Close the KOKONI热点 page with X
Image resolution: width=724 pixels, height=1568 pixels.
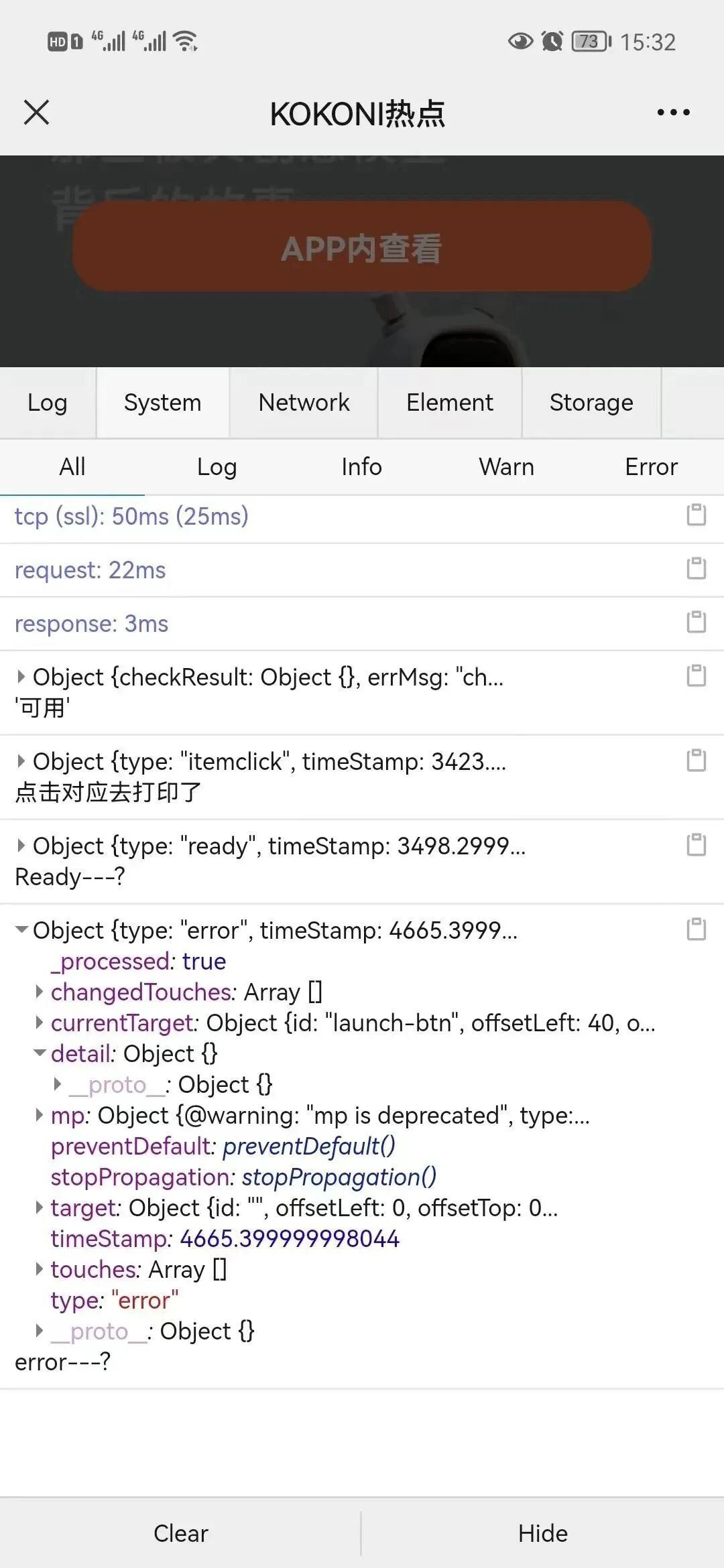(37, 113)
